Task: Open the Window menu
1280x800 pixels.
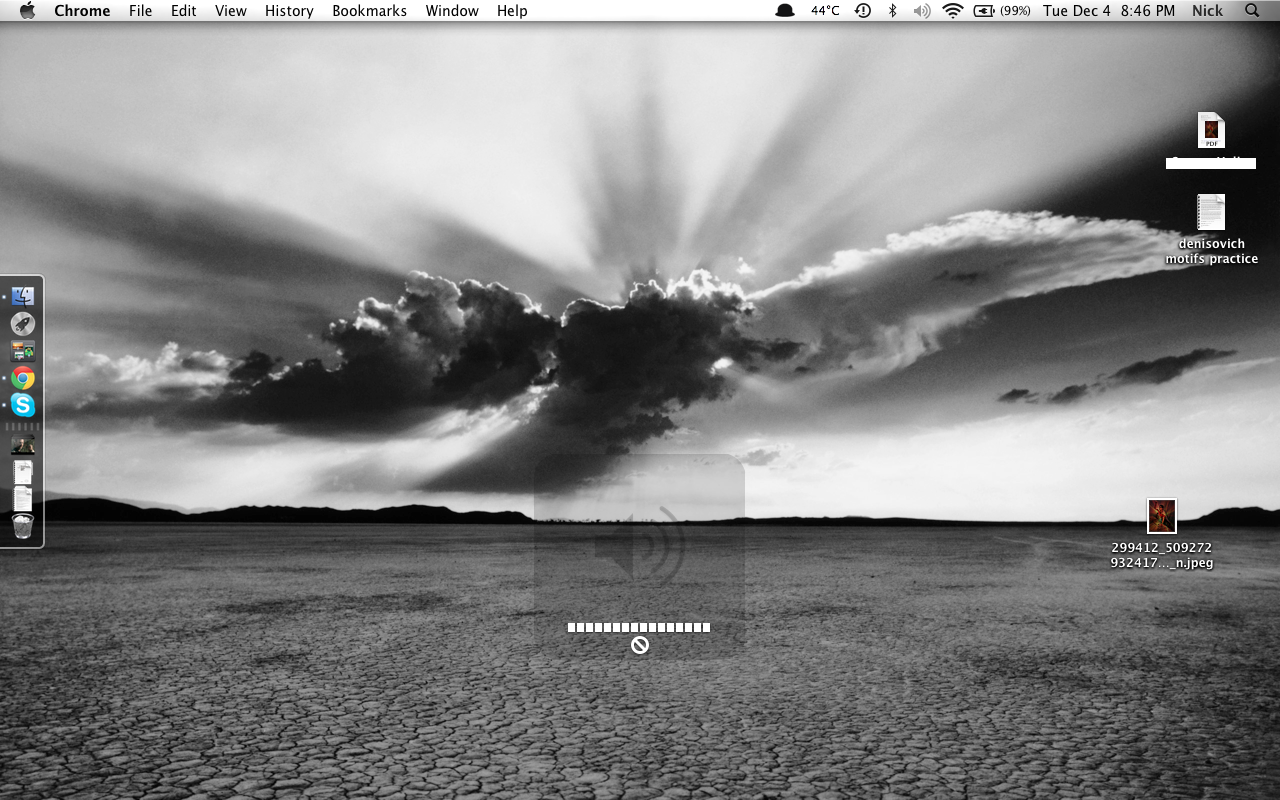Action: click(x=452, y=11)
